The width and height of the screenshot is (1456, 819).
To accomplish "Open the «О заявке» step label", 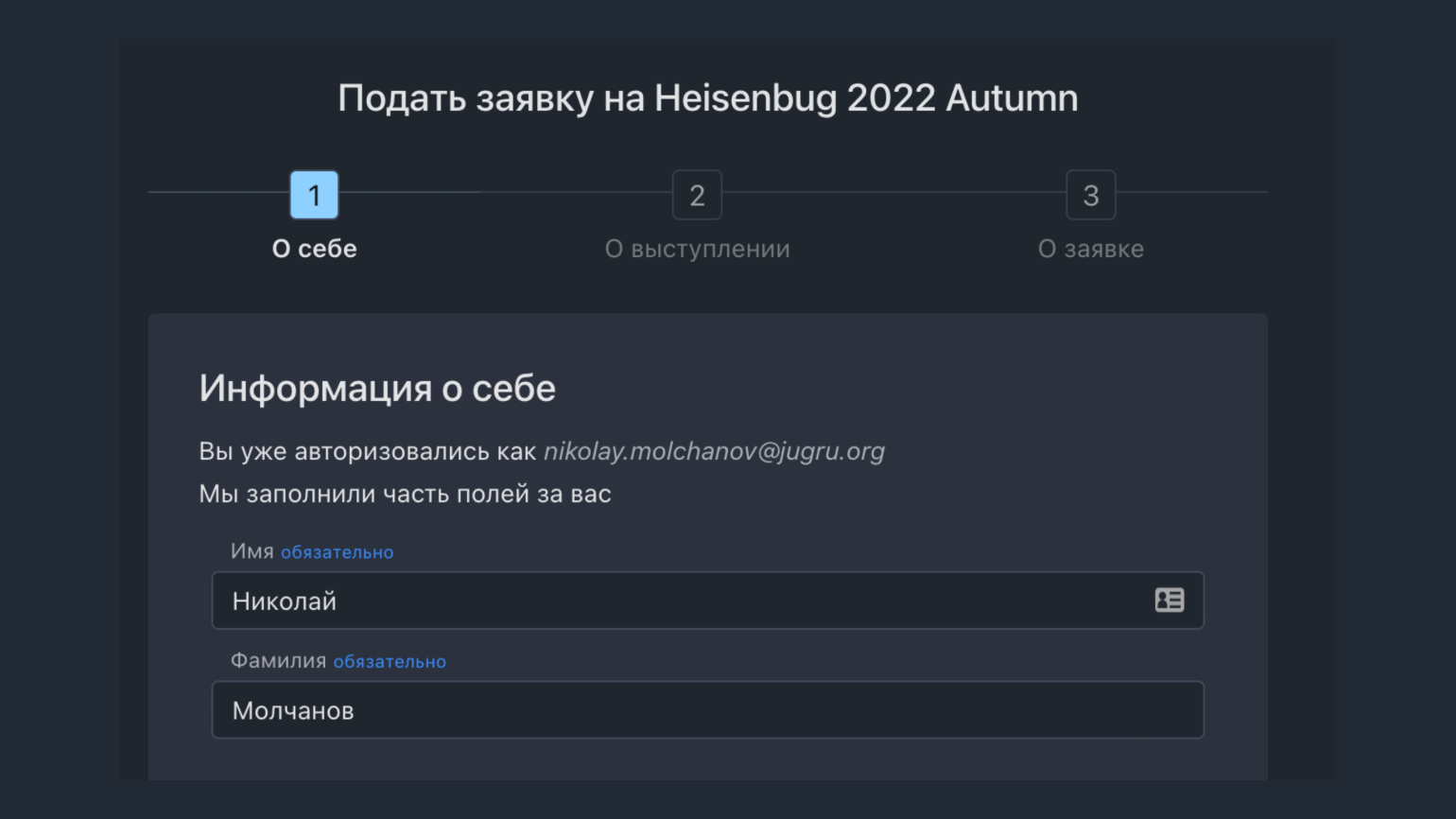I will pos(1091,249).
